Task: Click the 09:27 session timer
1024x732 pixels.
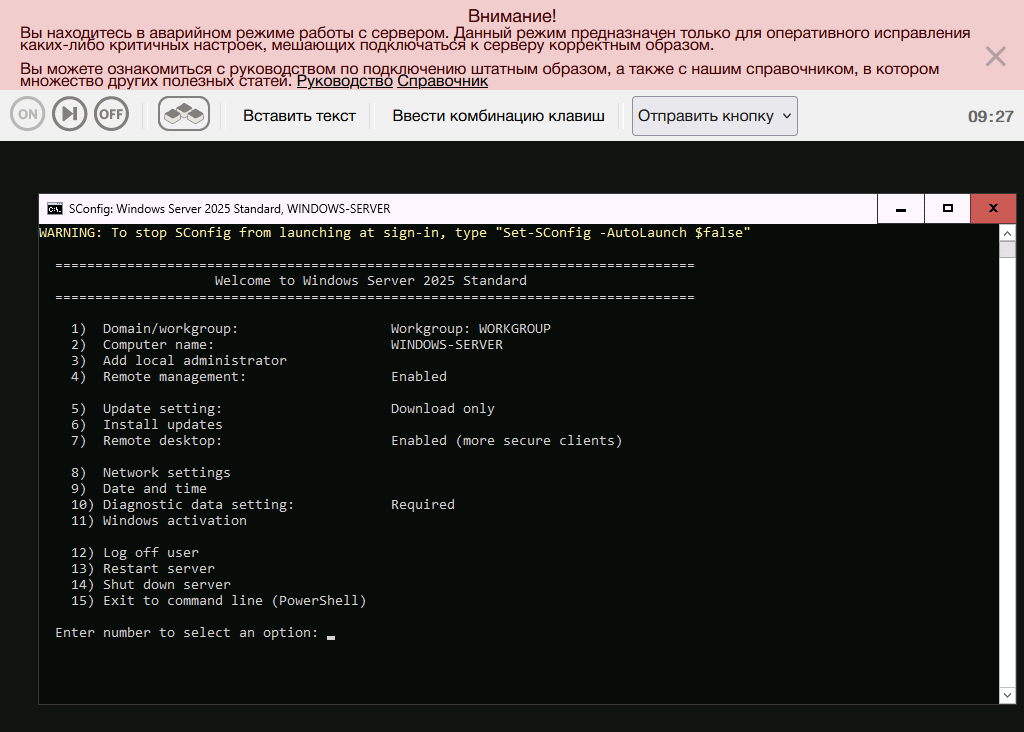Action: point(990,116)
